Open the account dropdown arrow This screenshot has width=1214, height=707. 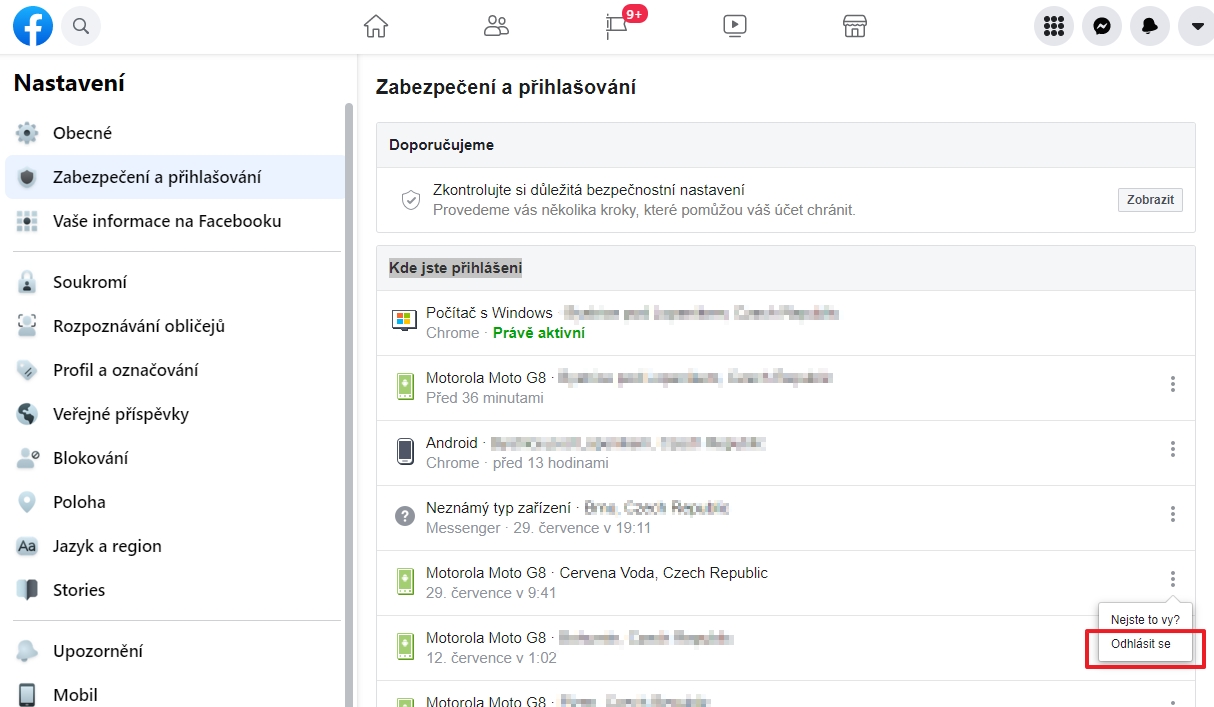pyautogui.click(x=1196, y=25)
